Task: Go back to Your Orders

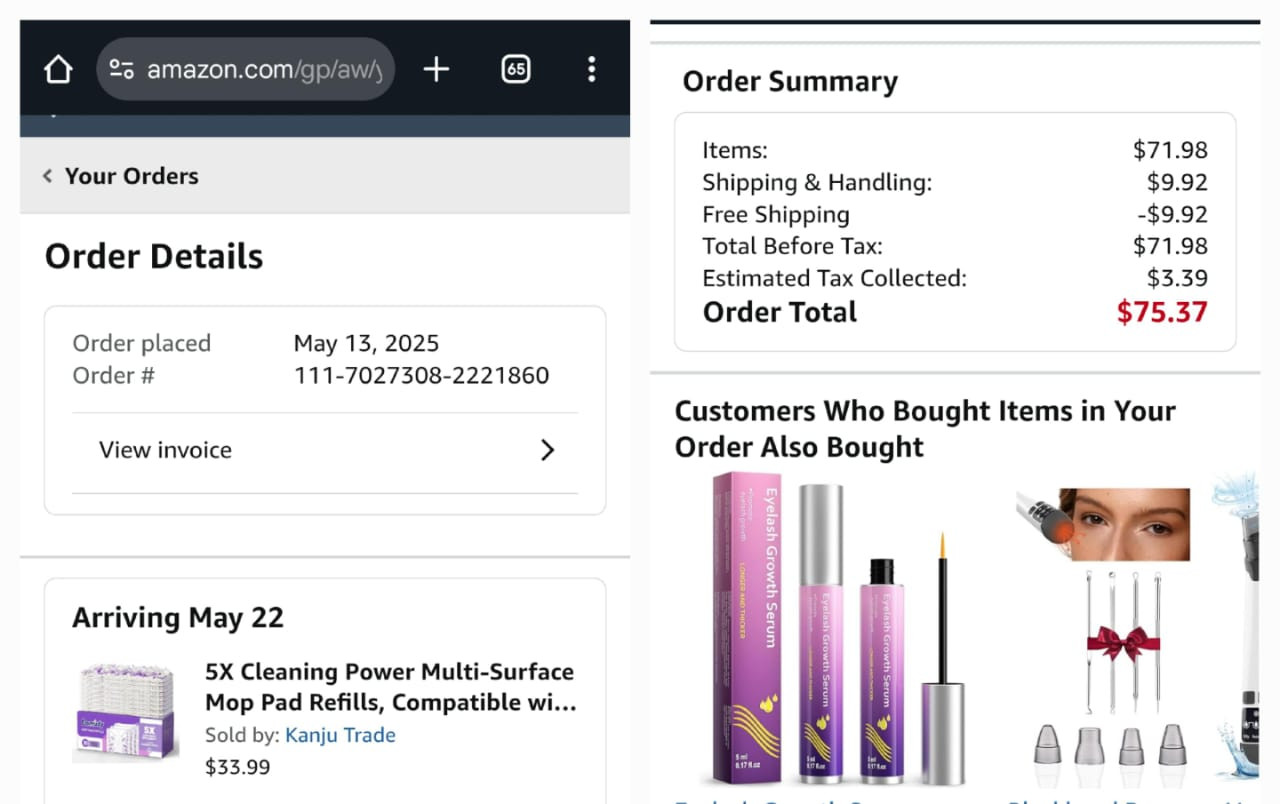Action: click(131, 176)
